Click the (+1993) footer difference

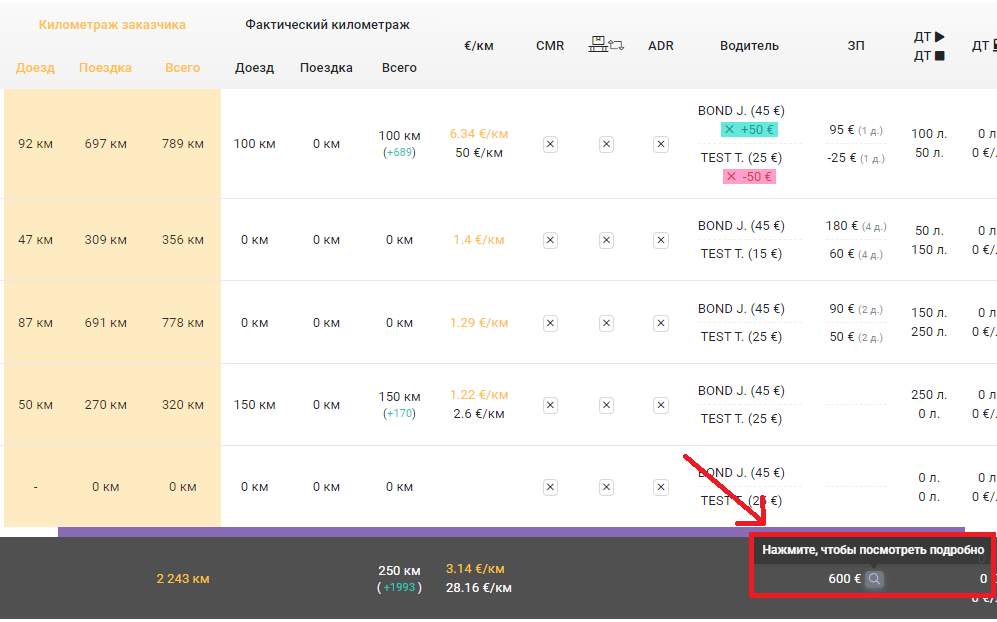pyautogui.click(x=399, y=588)
